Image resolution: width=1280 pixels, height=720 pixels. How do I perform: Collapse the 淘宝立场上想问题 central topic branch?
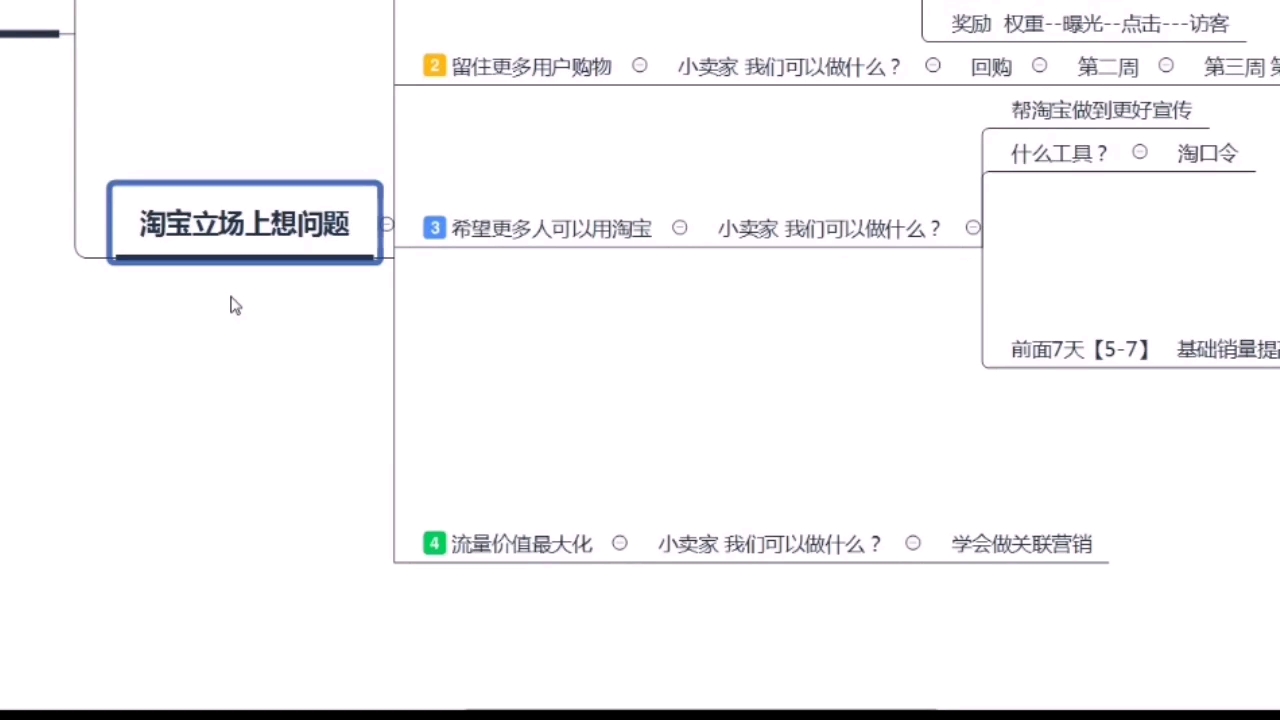click(x=388, y=224)
